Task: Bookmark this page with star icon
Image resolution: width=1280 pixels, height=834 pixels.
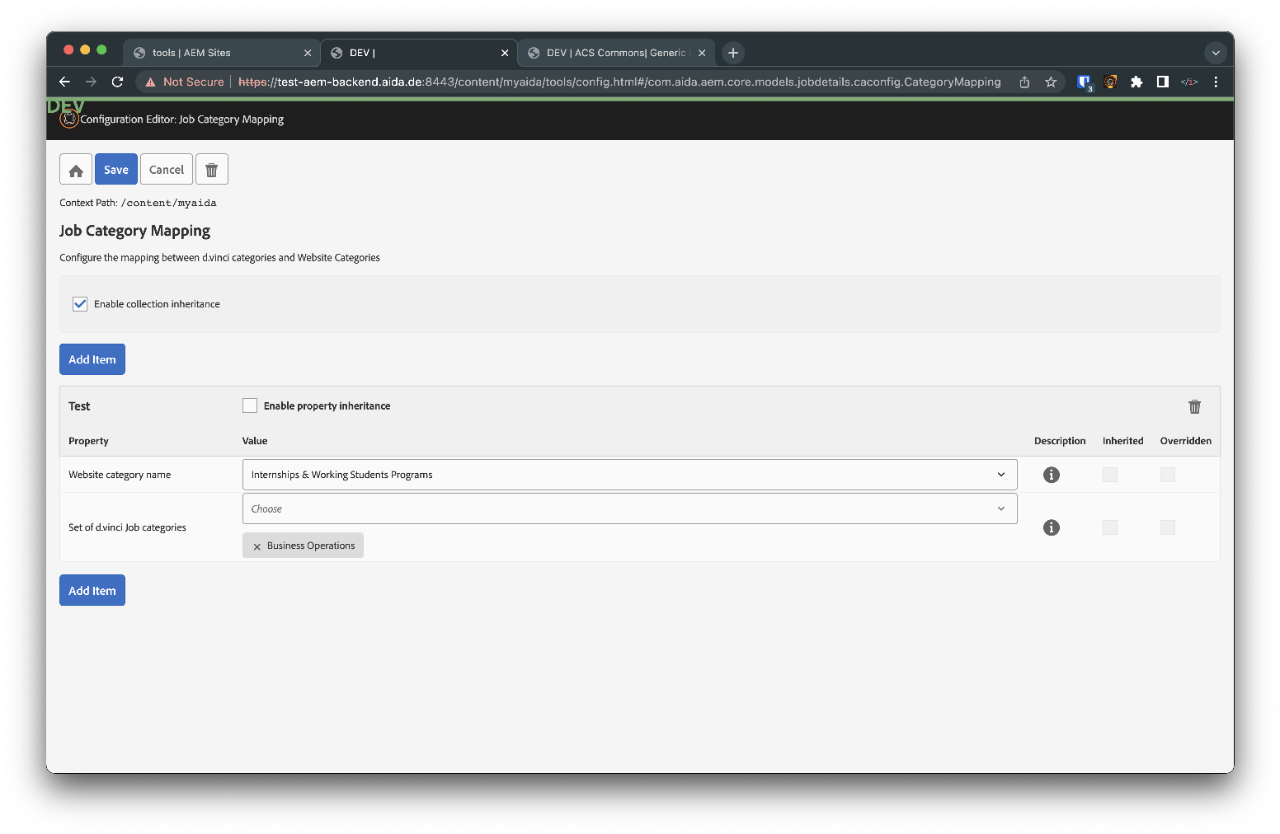Action: click(x=1051, y=82)
